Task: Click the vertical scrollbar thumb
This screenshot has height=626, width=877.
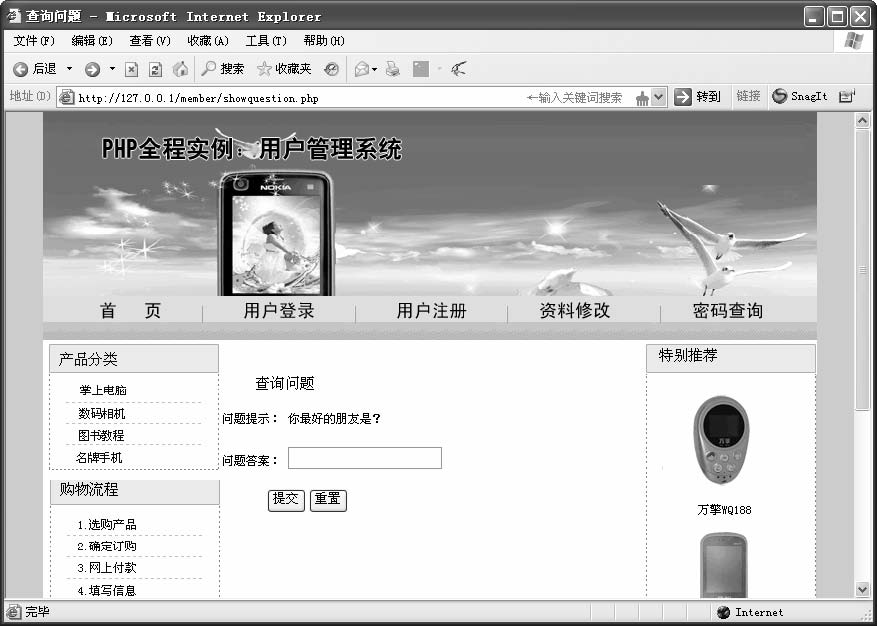Action: point(862,270)
